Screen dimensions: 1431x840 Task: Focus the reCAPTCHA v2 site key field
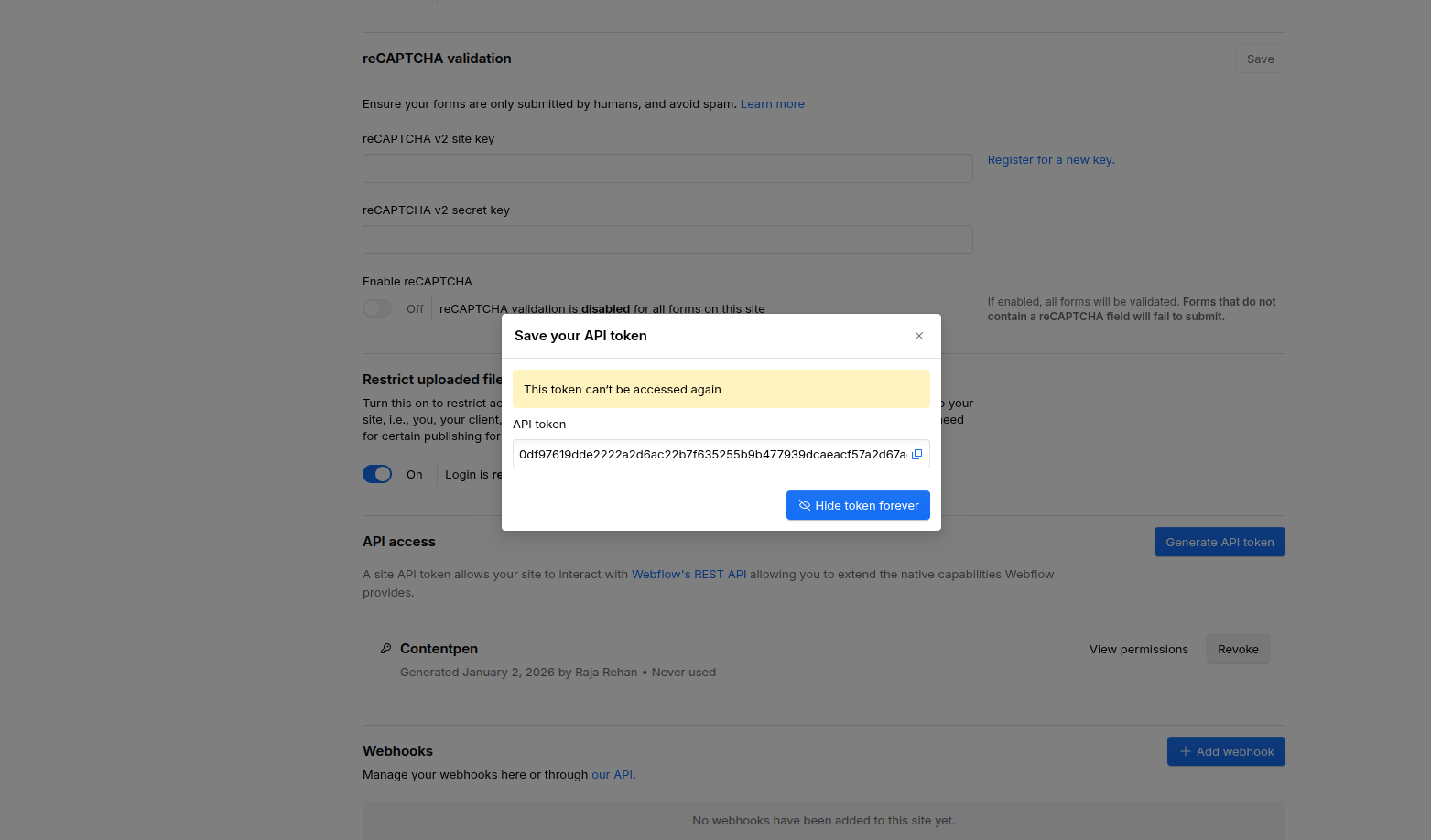click(667, 168)
